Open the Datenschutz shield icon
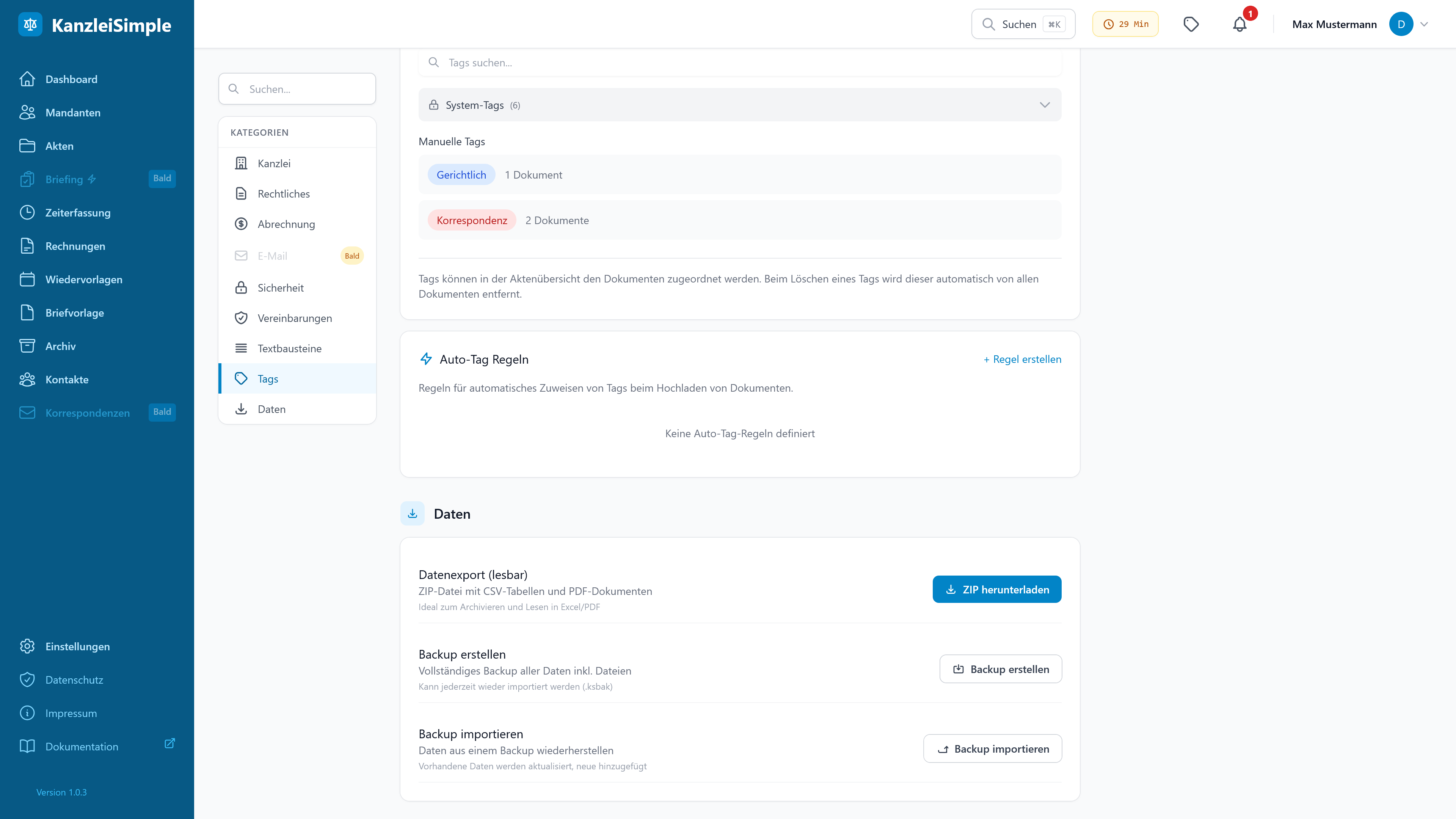Image resolution: width=1456 pixels, height=819 pixels. point(28,679)
